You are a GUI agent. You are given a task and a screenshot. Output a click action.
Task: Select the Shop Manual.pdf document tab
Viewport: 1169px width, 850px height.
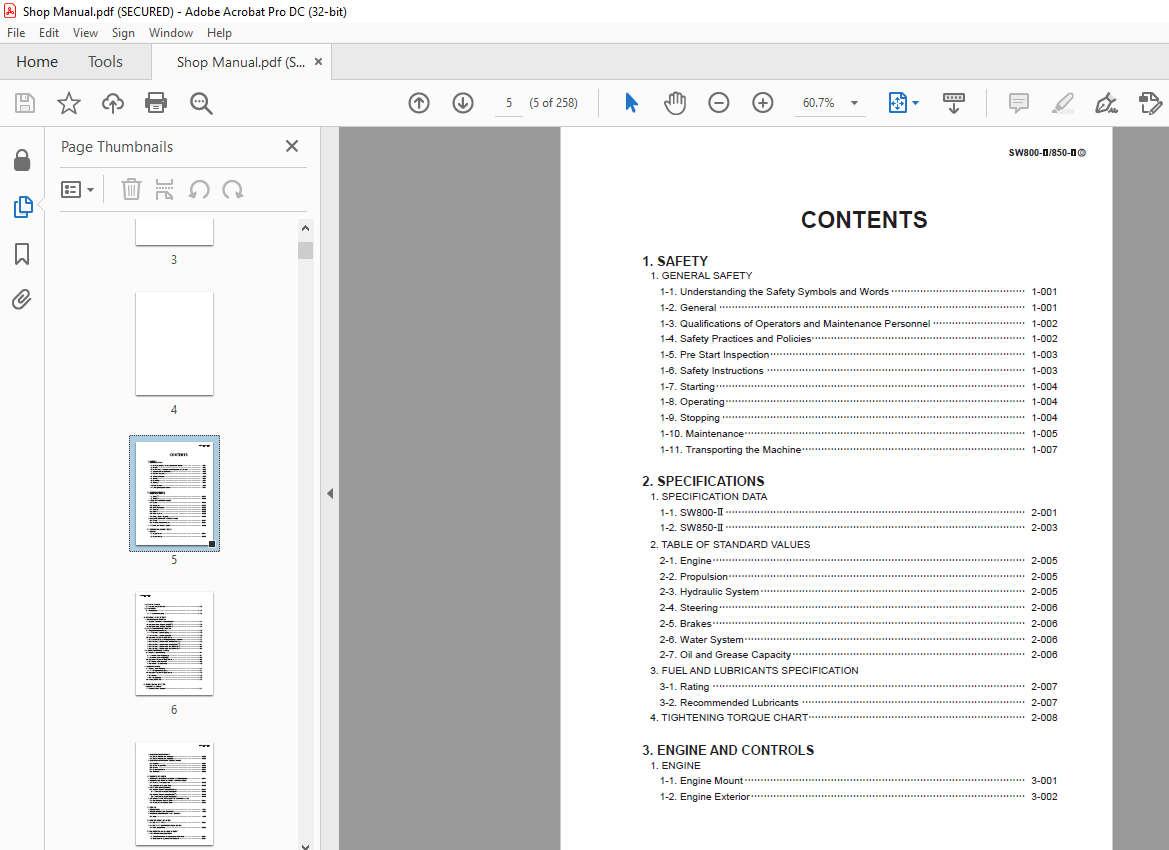point(240,62)
